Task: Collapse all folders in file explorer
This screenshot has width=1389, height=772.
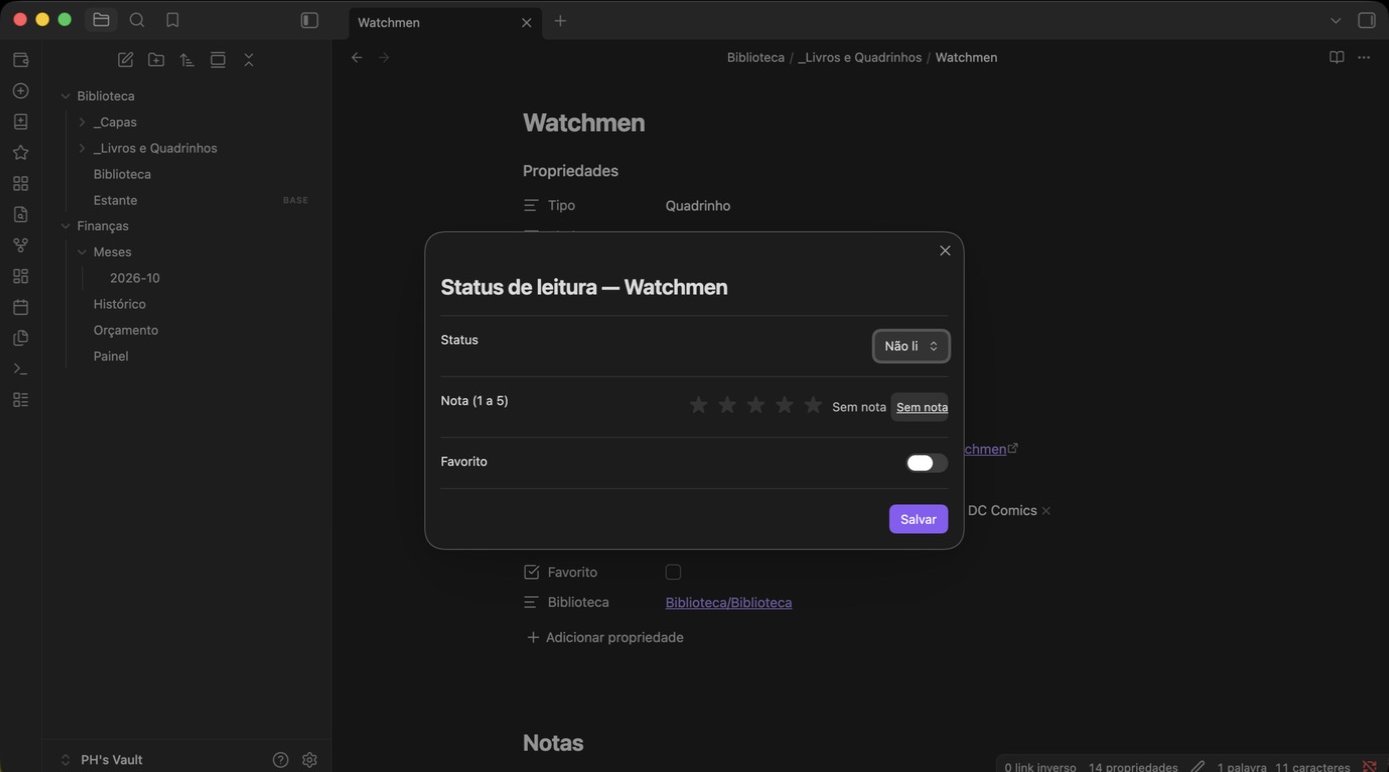Action: click(249, 60)
